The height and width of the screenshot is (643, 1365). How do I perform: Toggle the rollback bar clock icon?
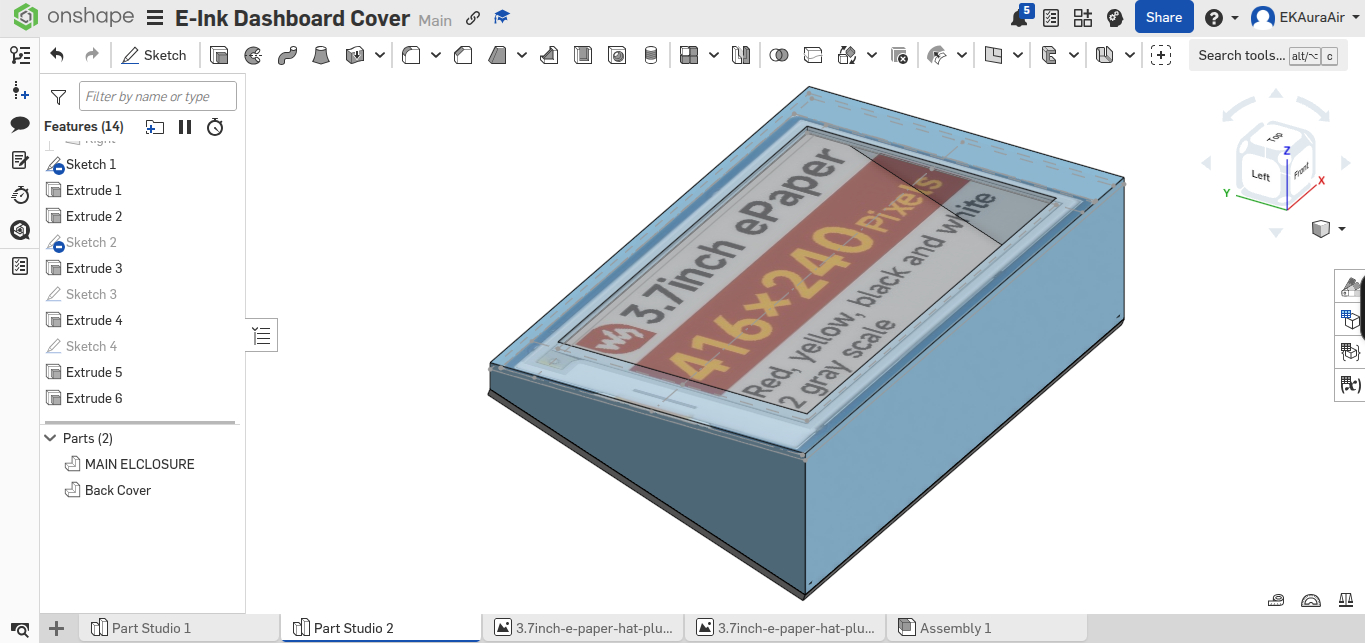(x=215, y=127)
